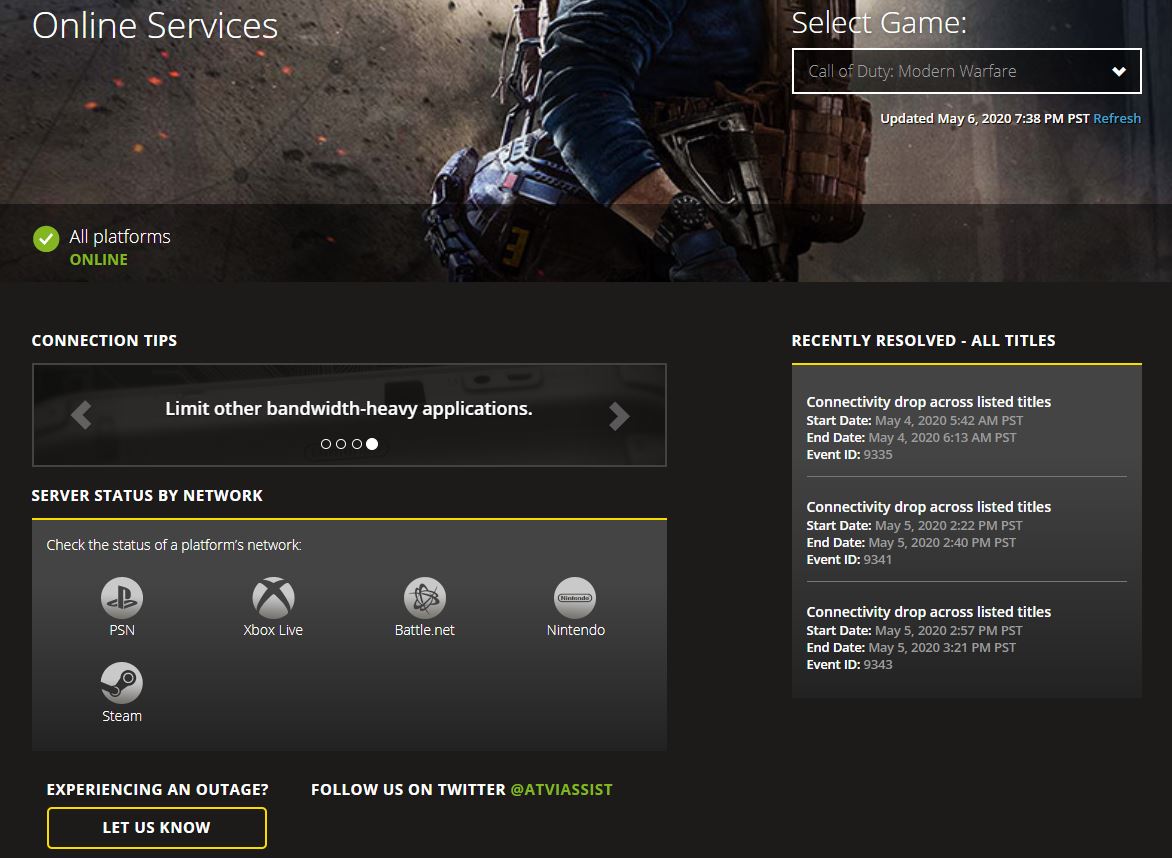The width and height of the screenshot is (1172, 858).
Task: Click the PSN label text
Action: (x=122, y=630)
